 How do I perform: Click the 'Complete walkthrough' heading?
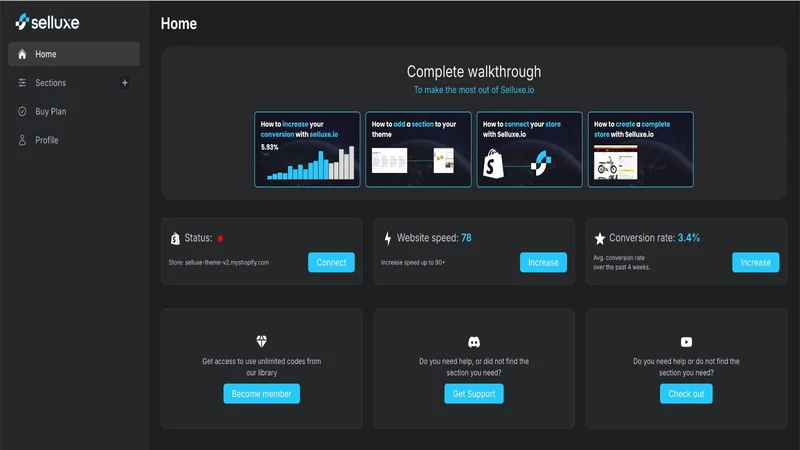474,72
